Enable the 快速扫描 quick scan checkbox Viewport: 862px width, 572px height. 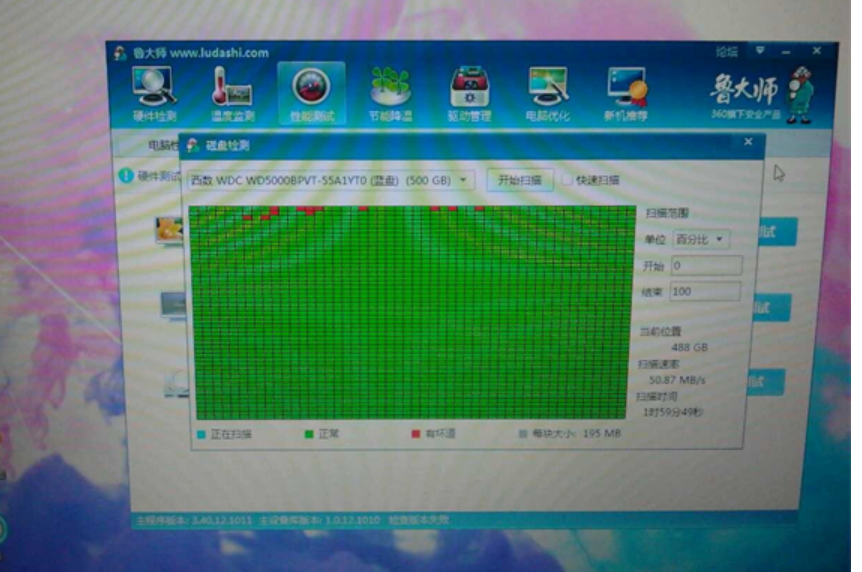tap(567, 180)
